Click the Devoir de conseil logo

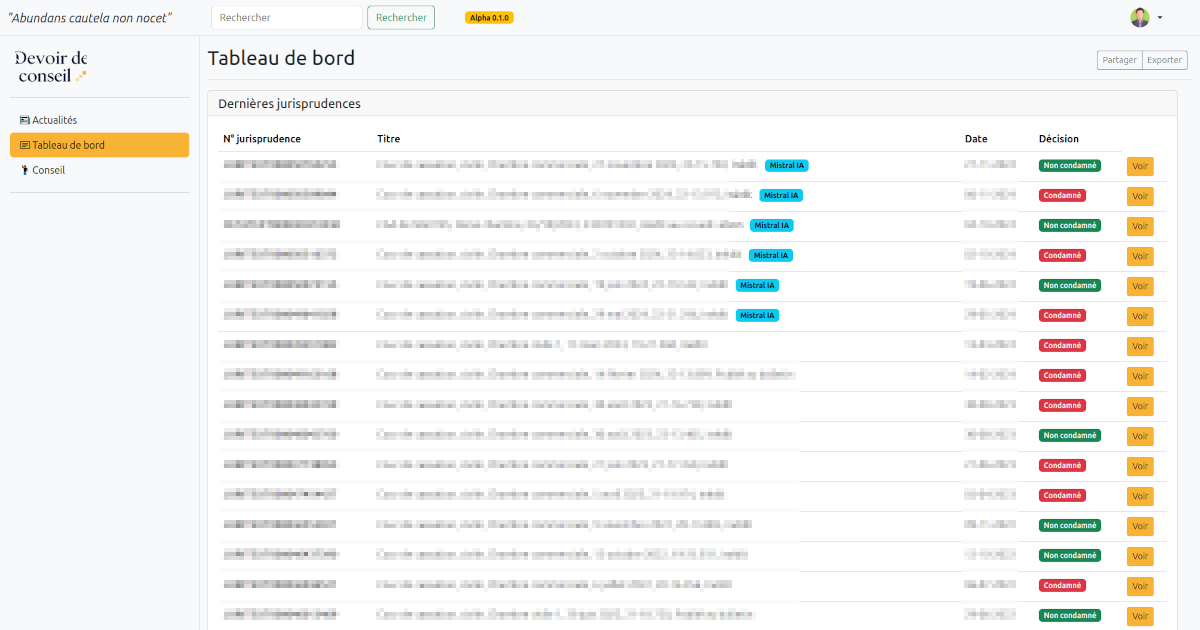[52, 66]
